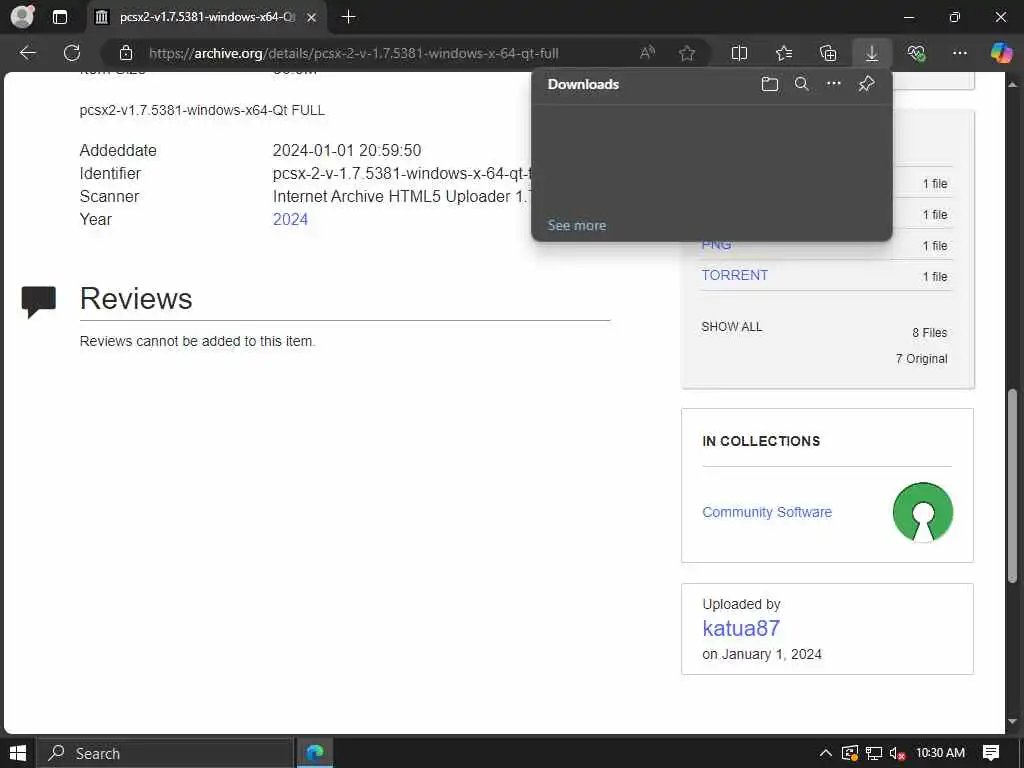The width and height of the screenshot is (1024, 768).
Task: Open the network tray icon
Action: [874, 753]
